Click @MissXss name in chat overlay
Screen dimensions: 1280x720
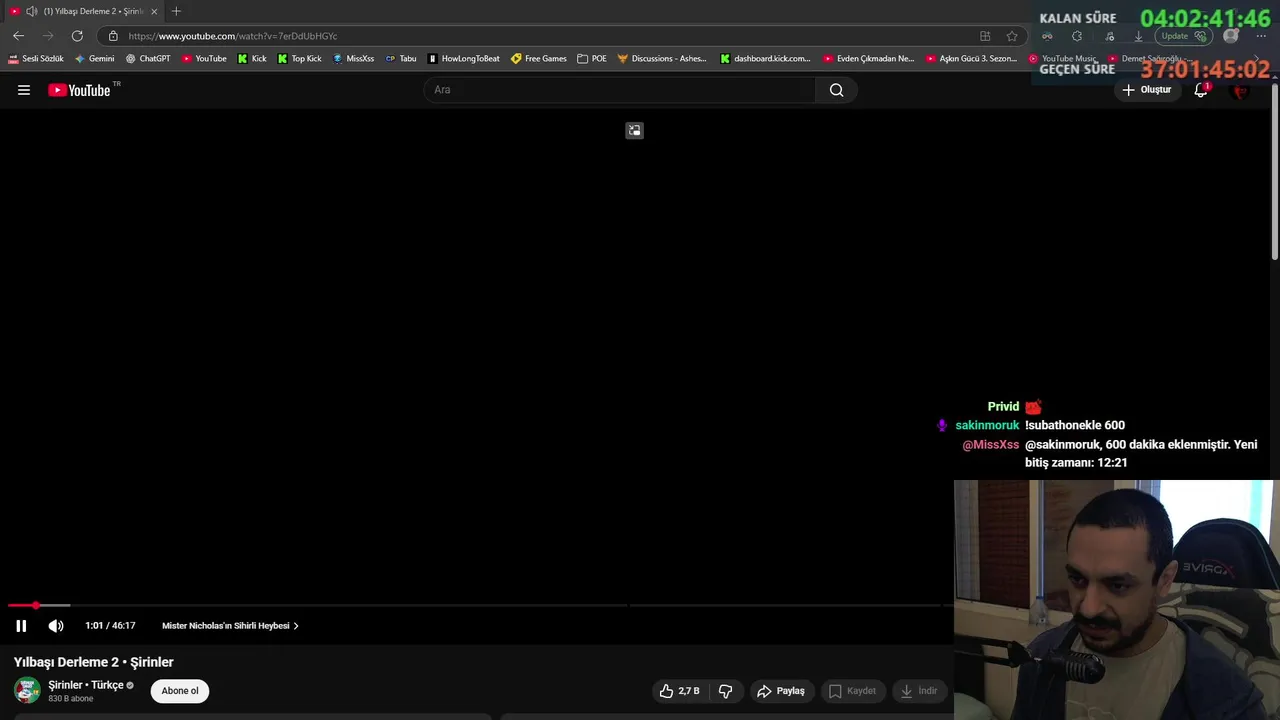[991, 445]
